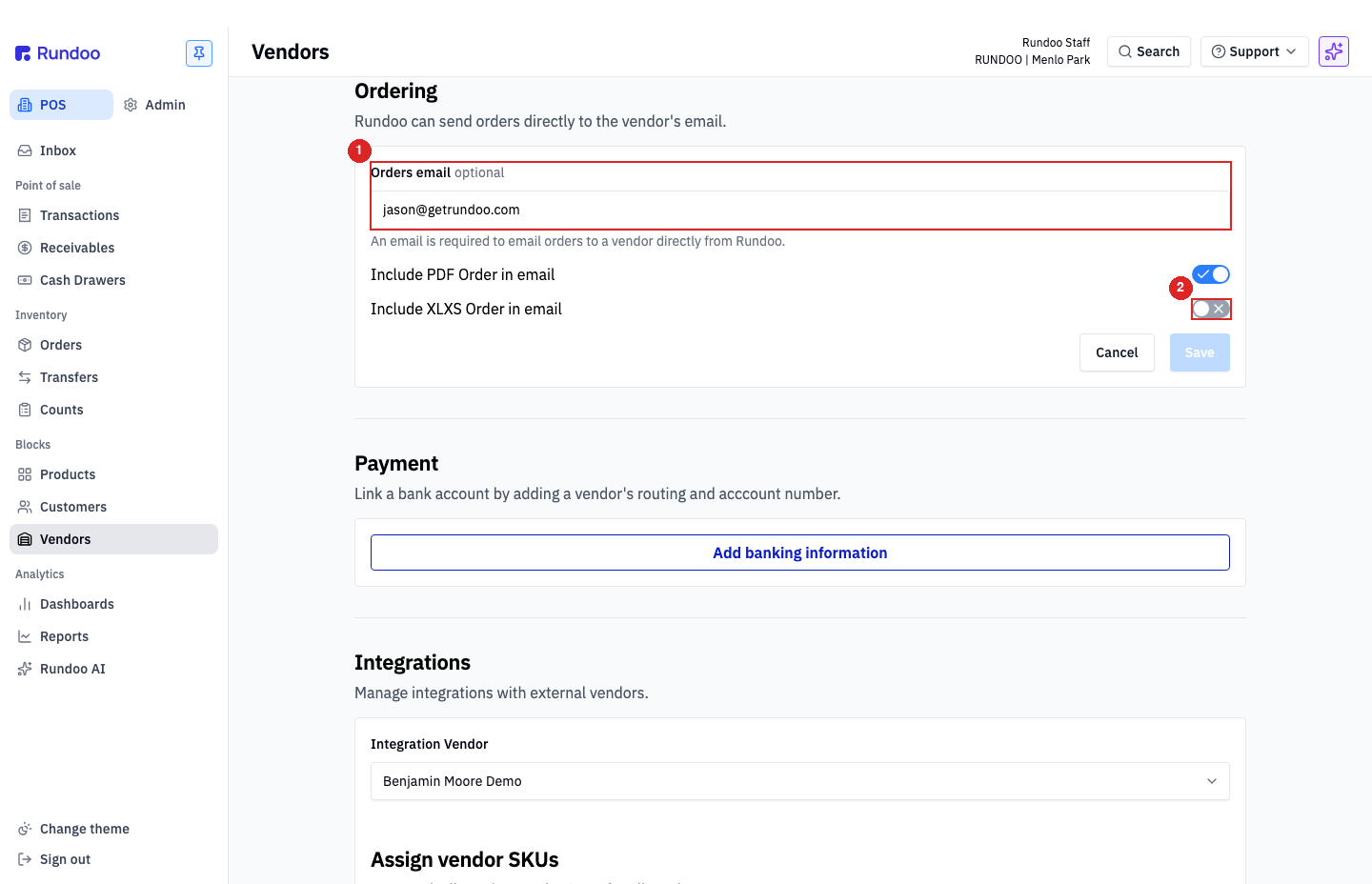This screenshot has height=884, width=1372.
Task: Disable Include PDF Order in email
Action: [x=1211, y=274]
